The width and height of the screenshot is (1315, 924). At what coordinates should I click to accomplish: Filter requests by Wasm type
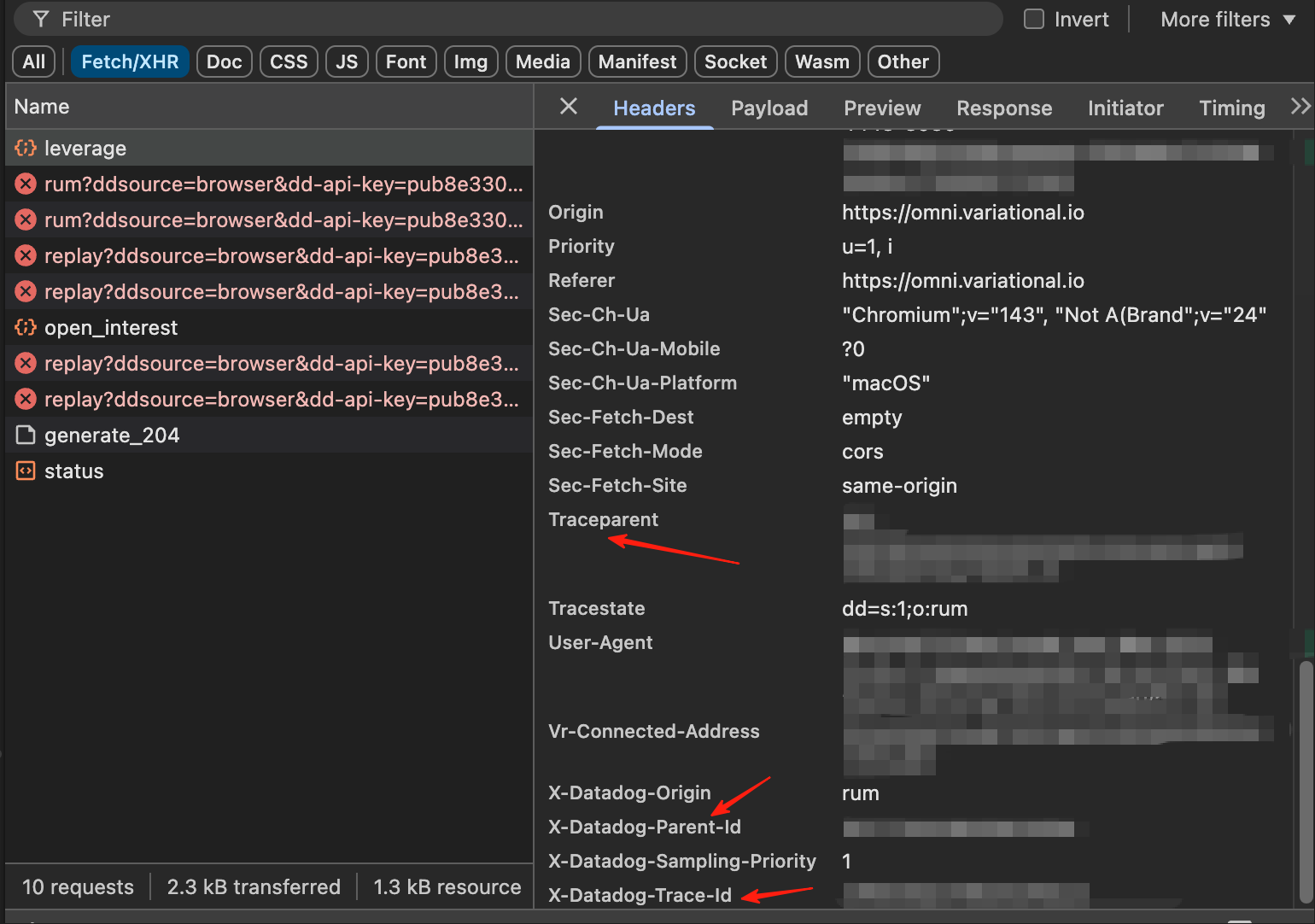(x=822, y=61)
